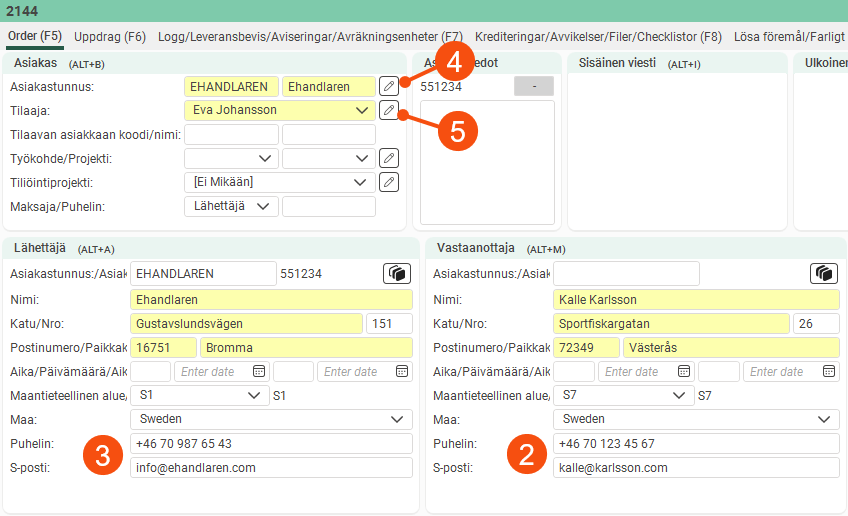
Task: Click the Tiliöintiprojekti edit pencil icon
Action: (x=389, y=182)
